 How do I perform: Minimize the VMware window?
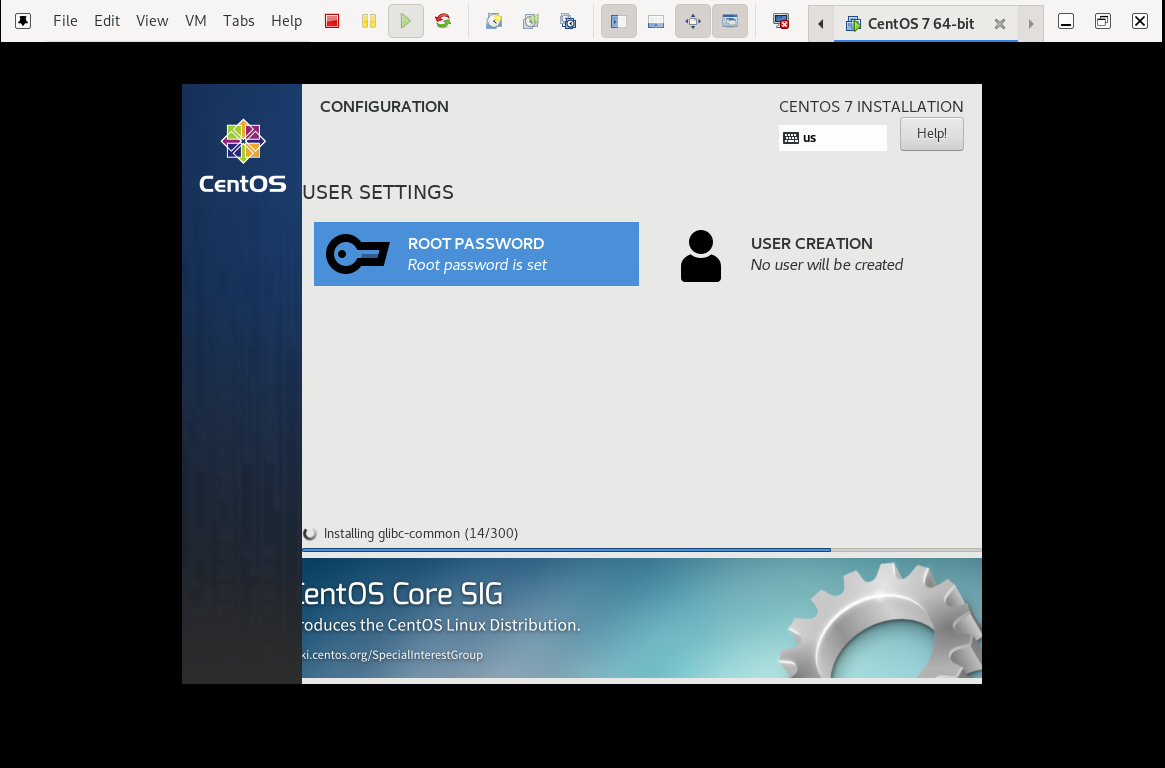[1065, 22]
